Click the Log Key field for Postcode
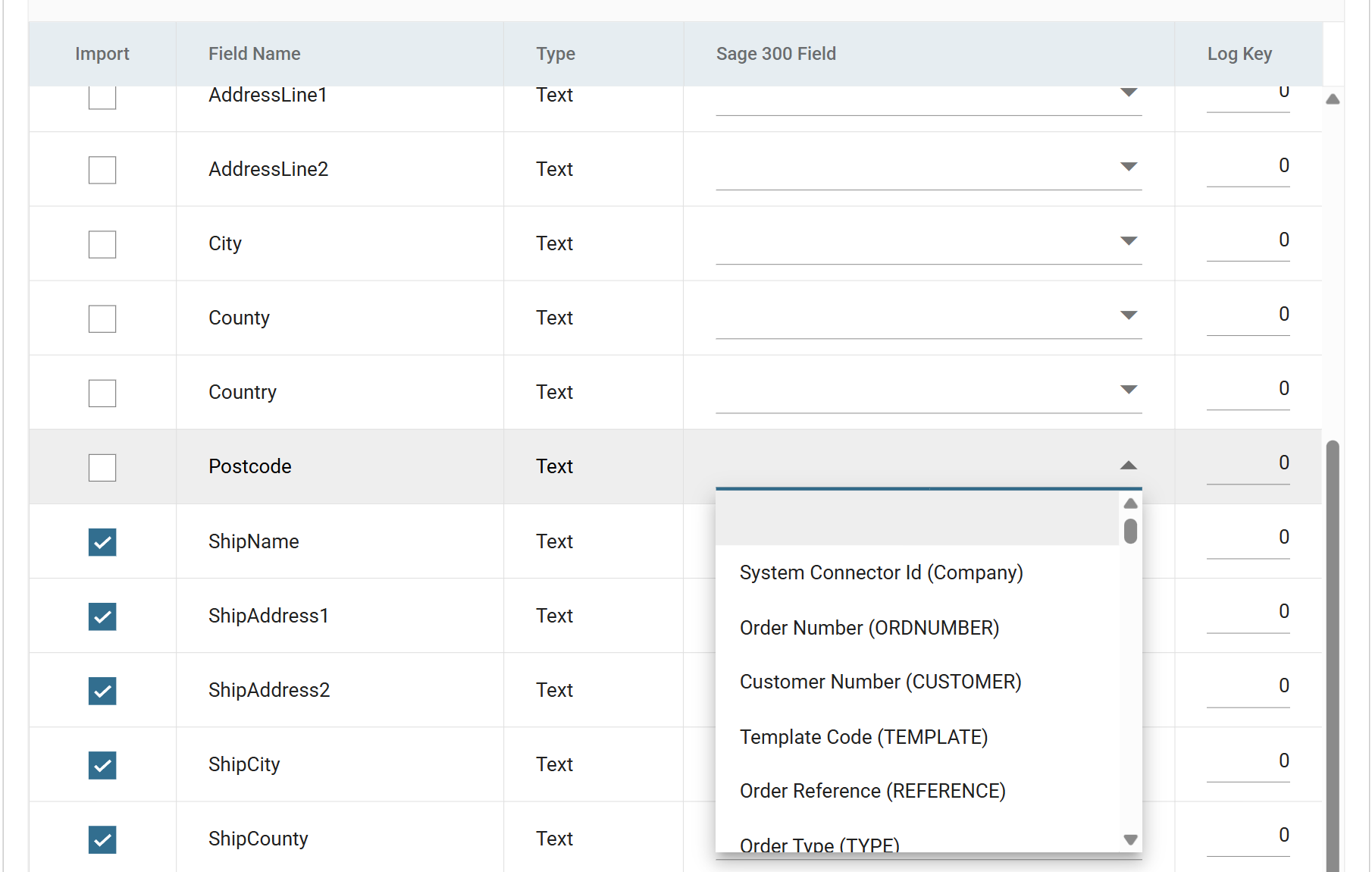1372x872 pixels. (1248, 463)
